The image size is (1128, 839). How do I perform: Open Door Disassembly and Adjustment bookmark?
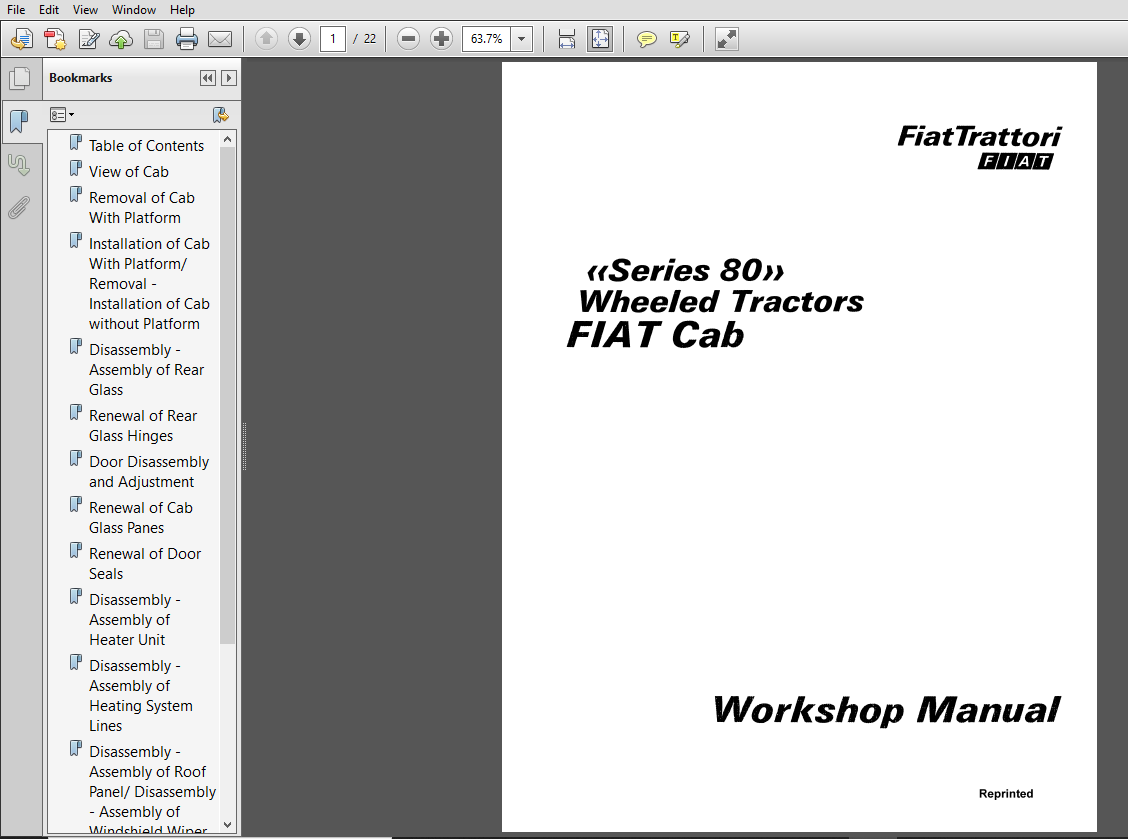[149, 471]
